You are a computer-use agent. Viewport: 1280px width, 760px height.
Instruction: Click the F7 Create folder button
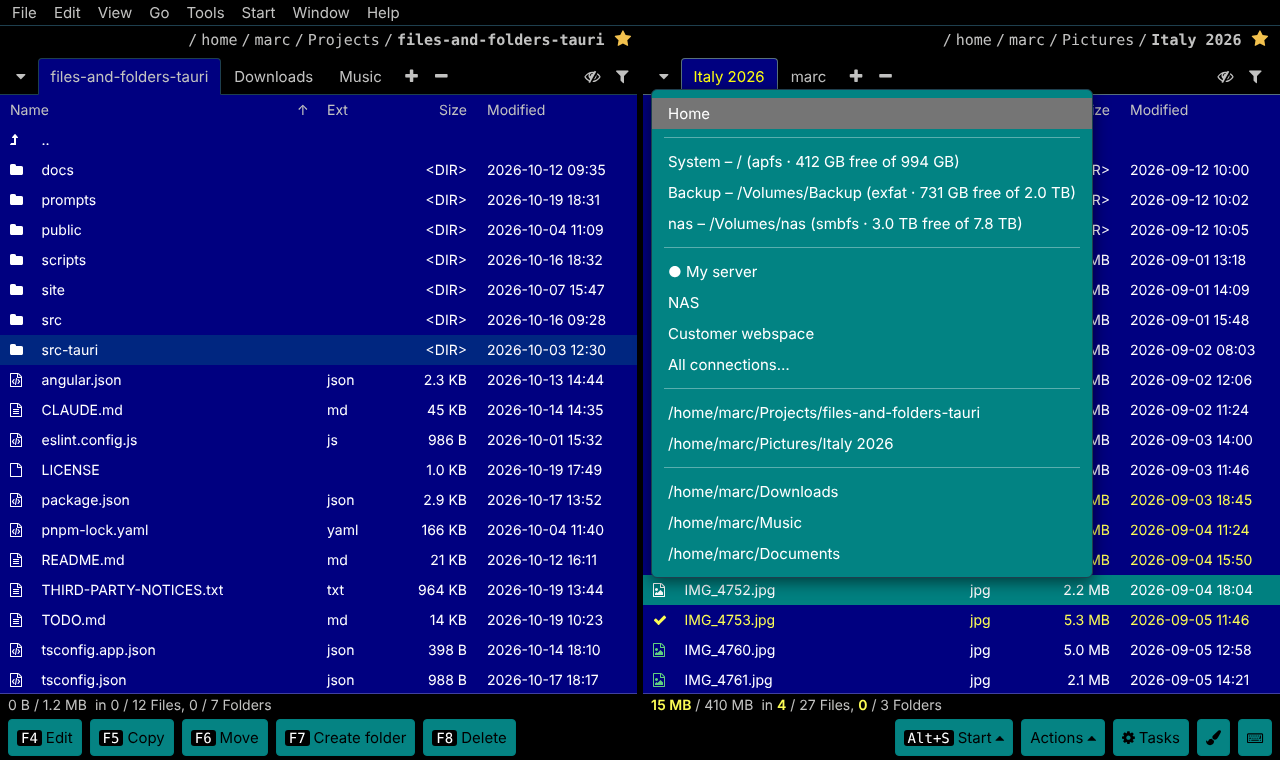click(346, 738)
